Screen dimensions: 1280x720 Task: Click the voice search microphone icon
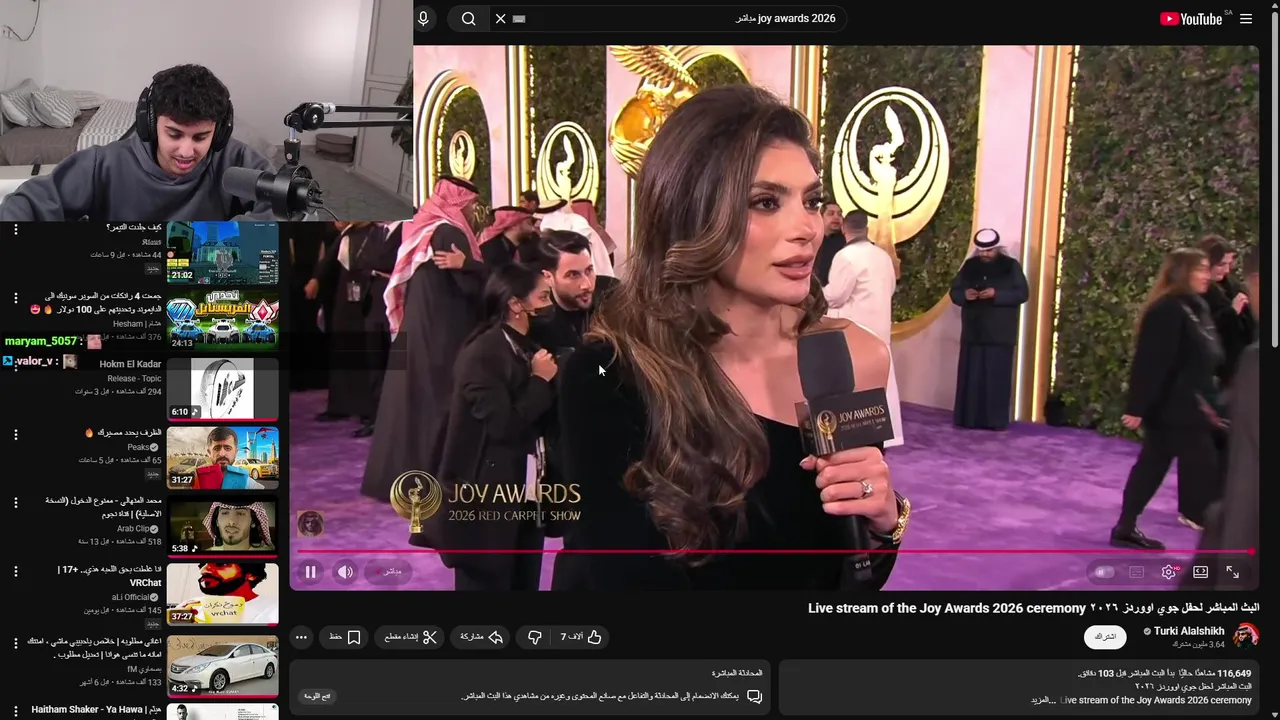click(x=423, y=18)
